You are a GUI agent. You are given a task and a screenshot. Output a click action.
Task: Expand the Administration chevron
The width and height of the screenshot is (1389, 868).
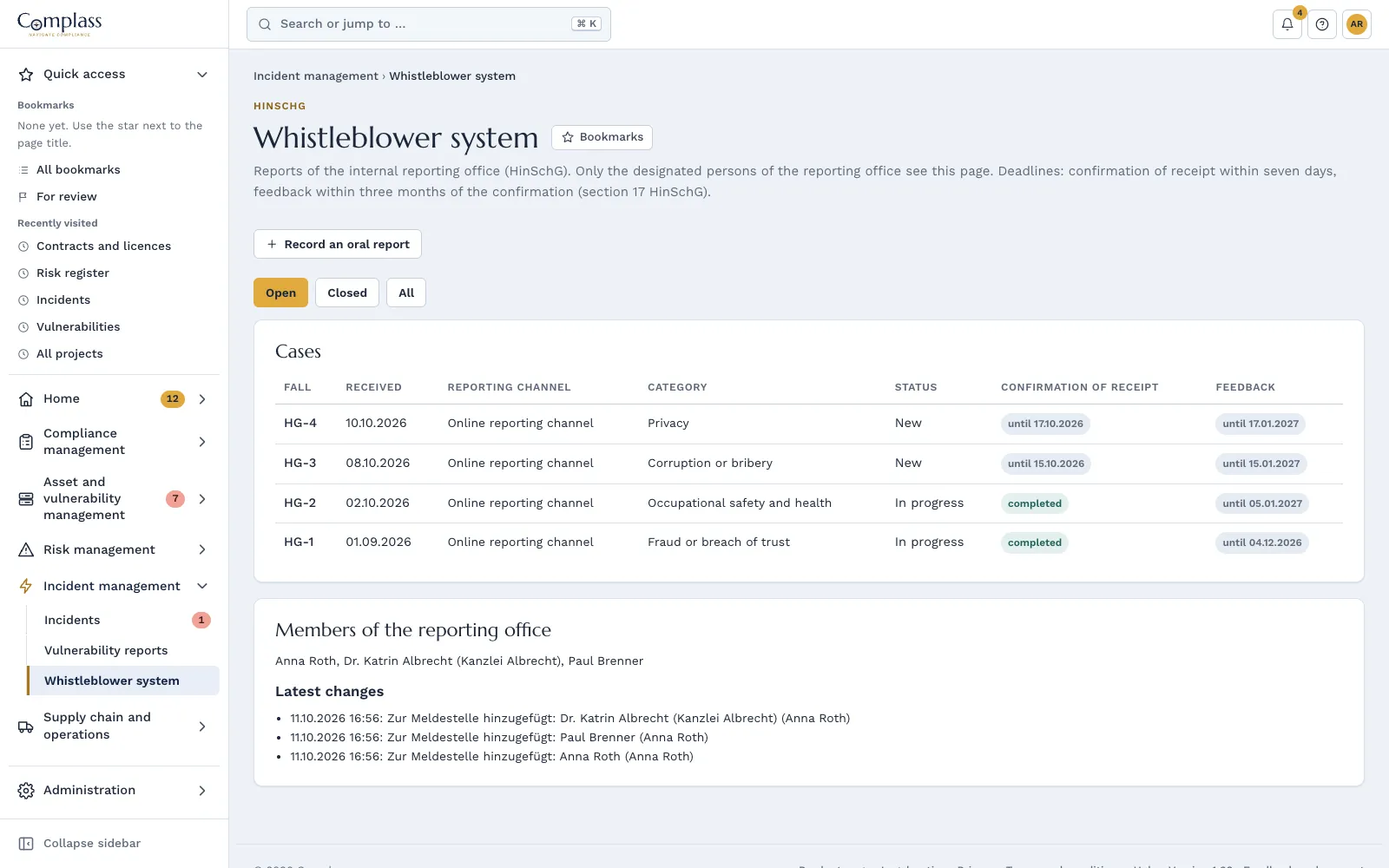point(202,791)
